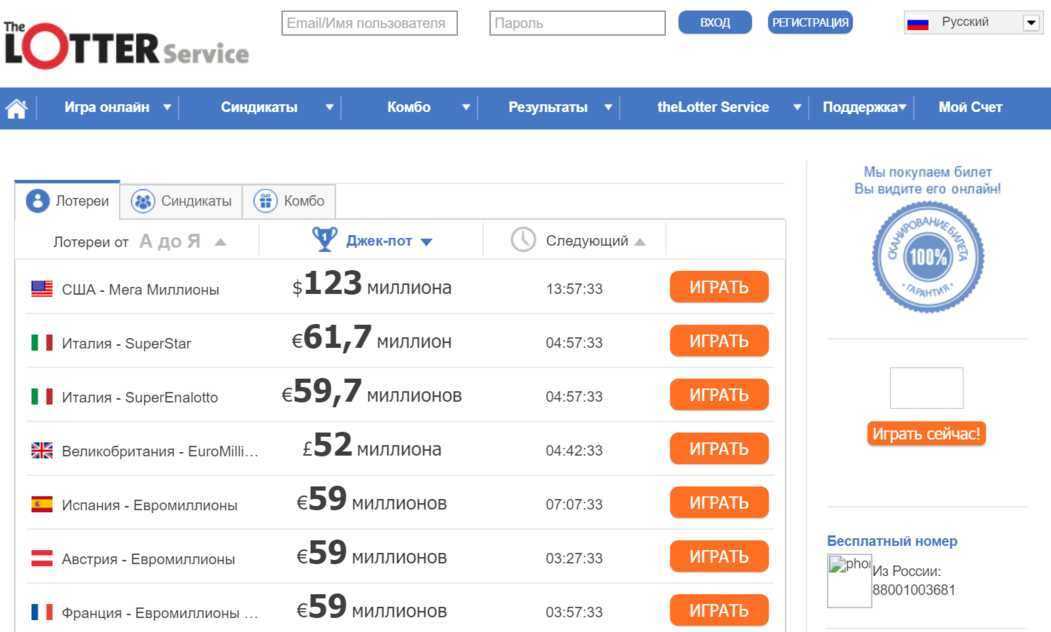Click the TheLotter Service logo

tap(126, 45)
